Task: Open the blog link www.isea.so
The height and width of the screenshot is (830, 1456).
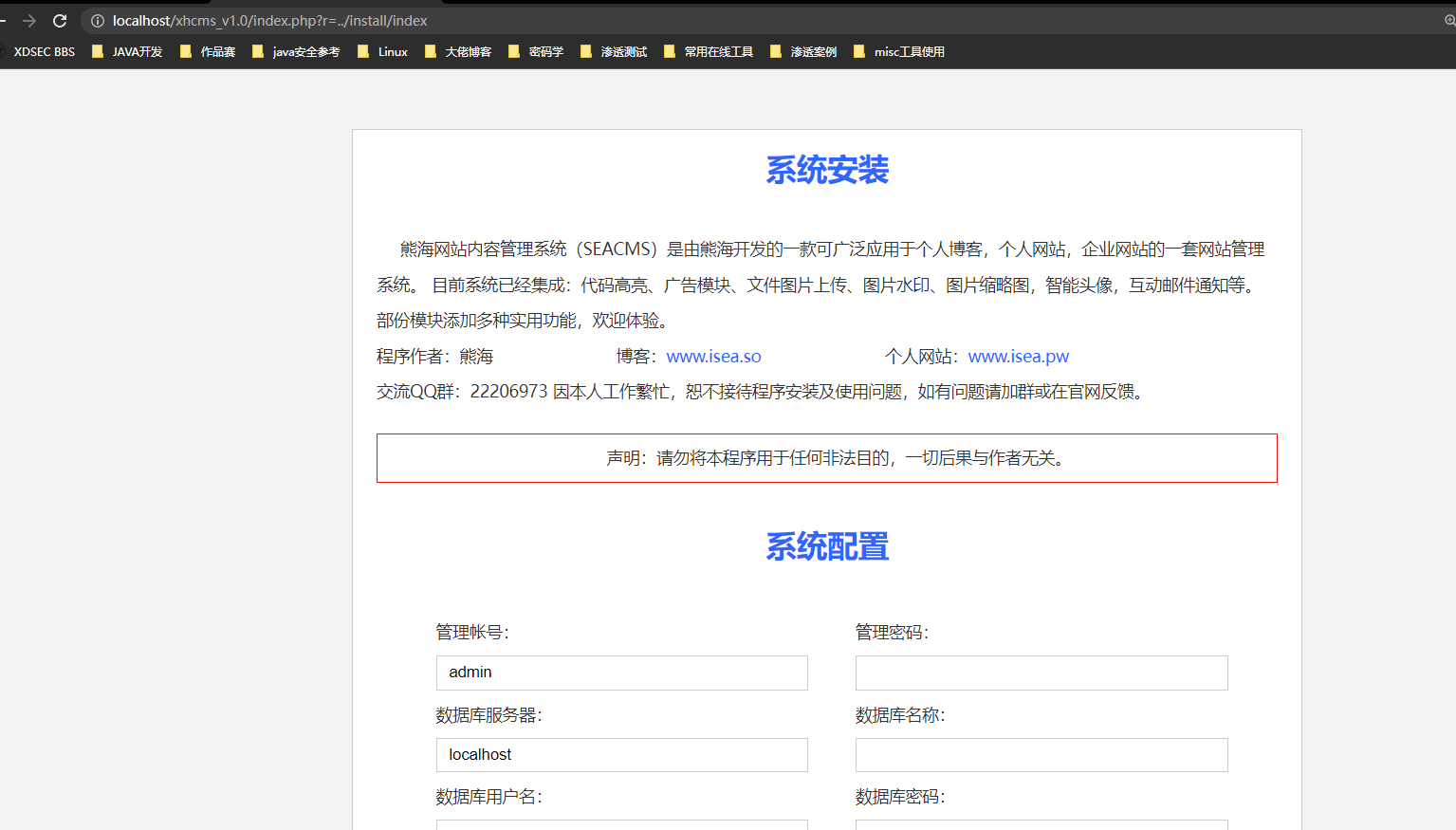Action: tap(713, 357)
